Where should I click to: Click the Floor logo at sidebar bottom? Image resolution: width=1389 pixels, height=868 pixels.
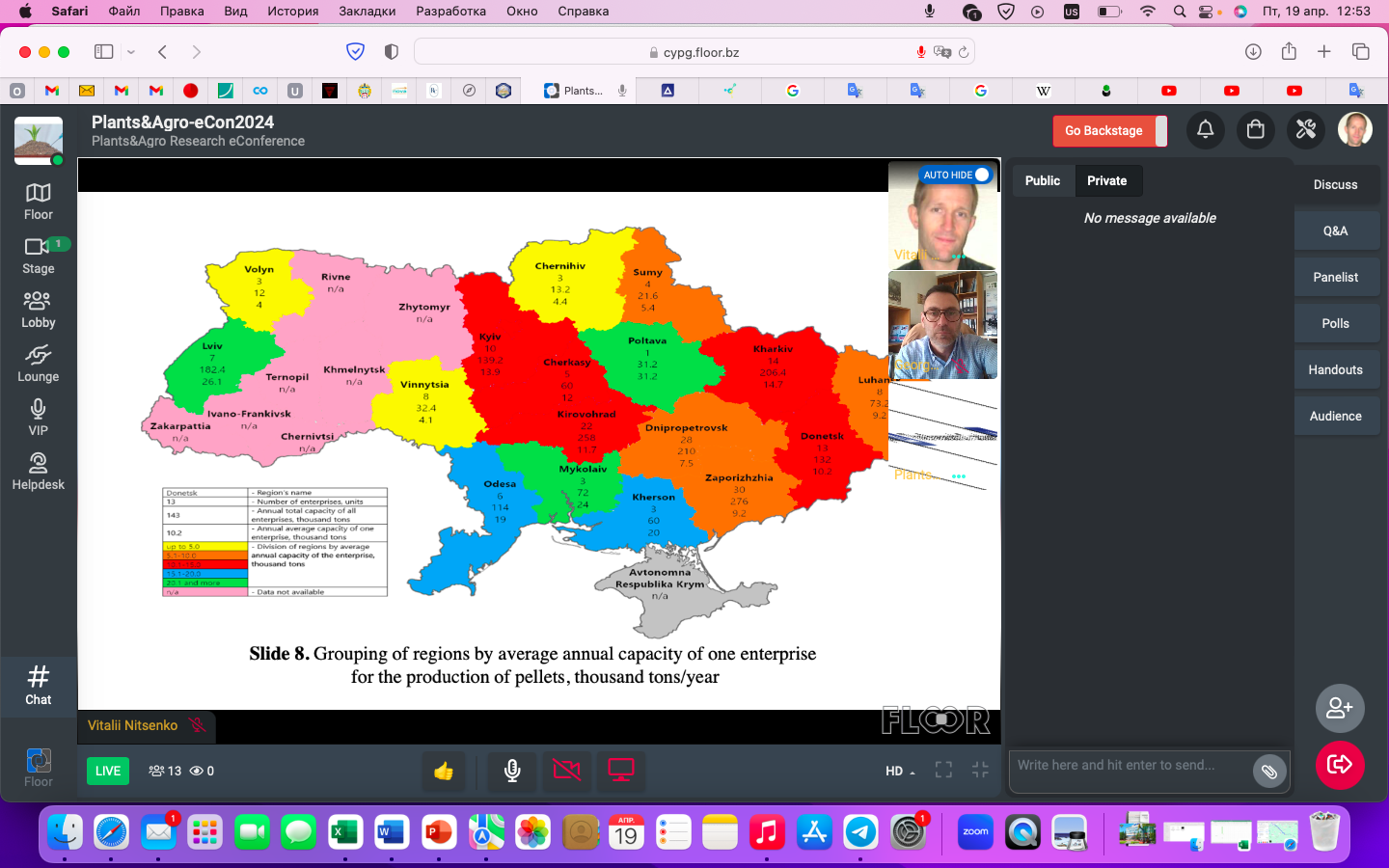(x=38, y=768)
